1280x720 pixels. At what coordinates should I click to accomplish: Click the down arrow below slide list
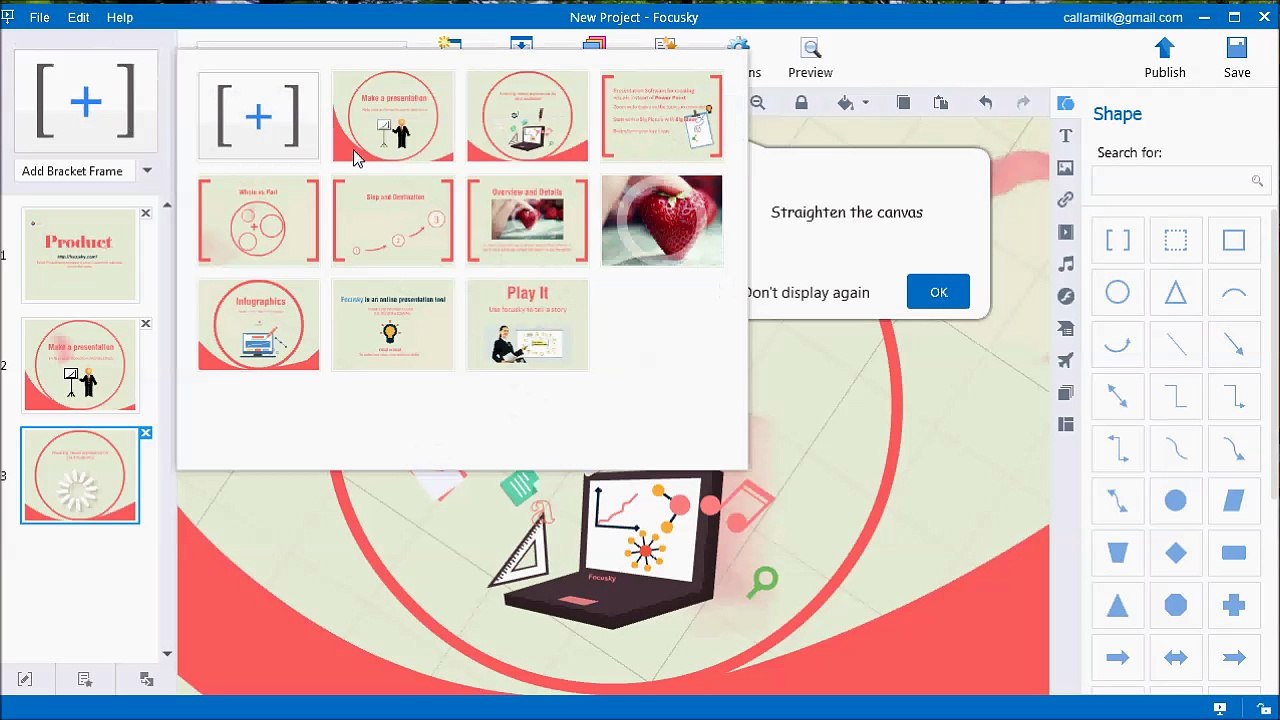click(167, 654)
